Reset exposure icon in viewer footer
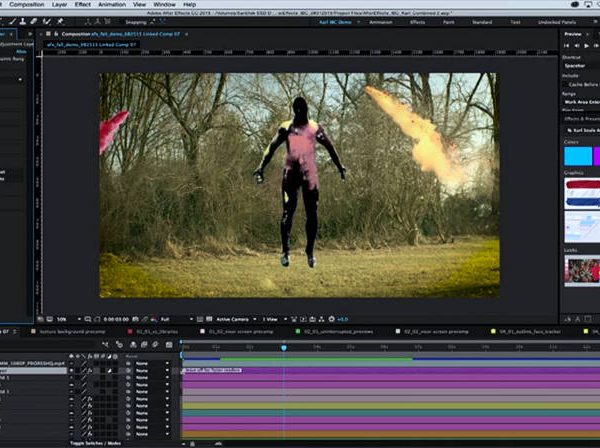600x448 pixels. [331, 319]
